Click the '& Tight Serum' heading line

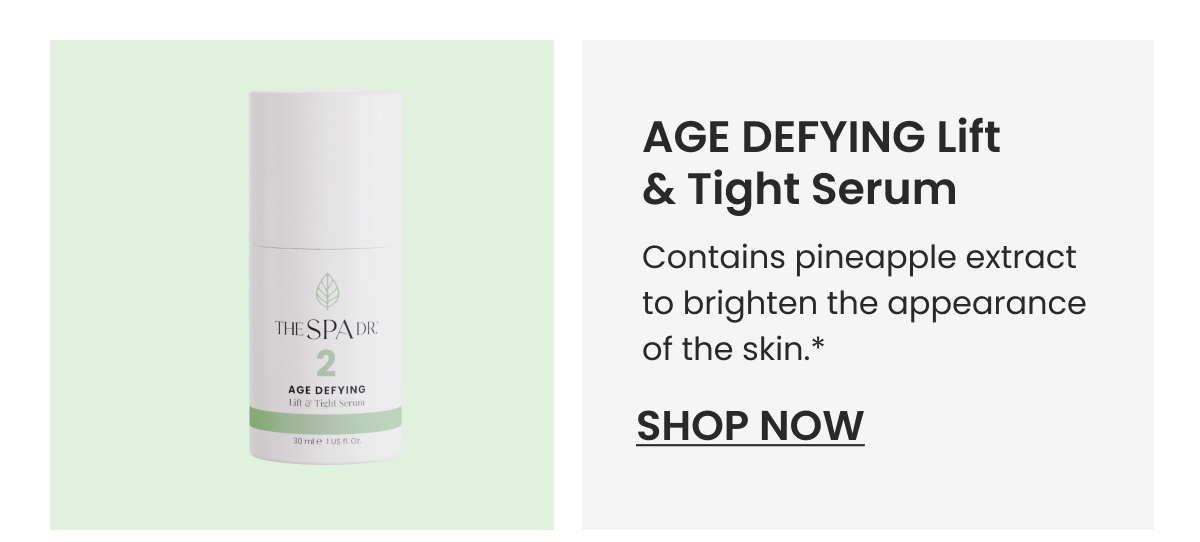pyautogui.click(x=799, y=189)
